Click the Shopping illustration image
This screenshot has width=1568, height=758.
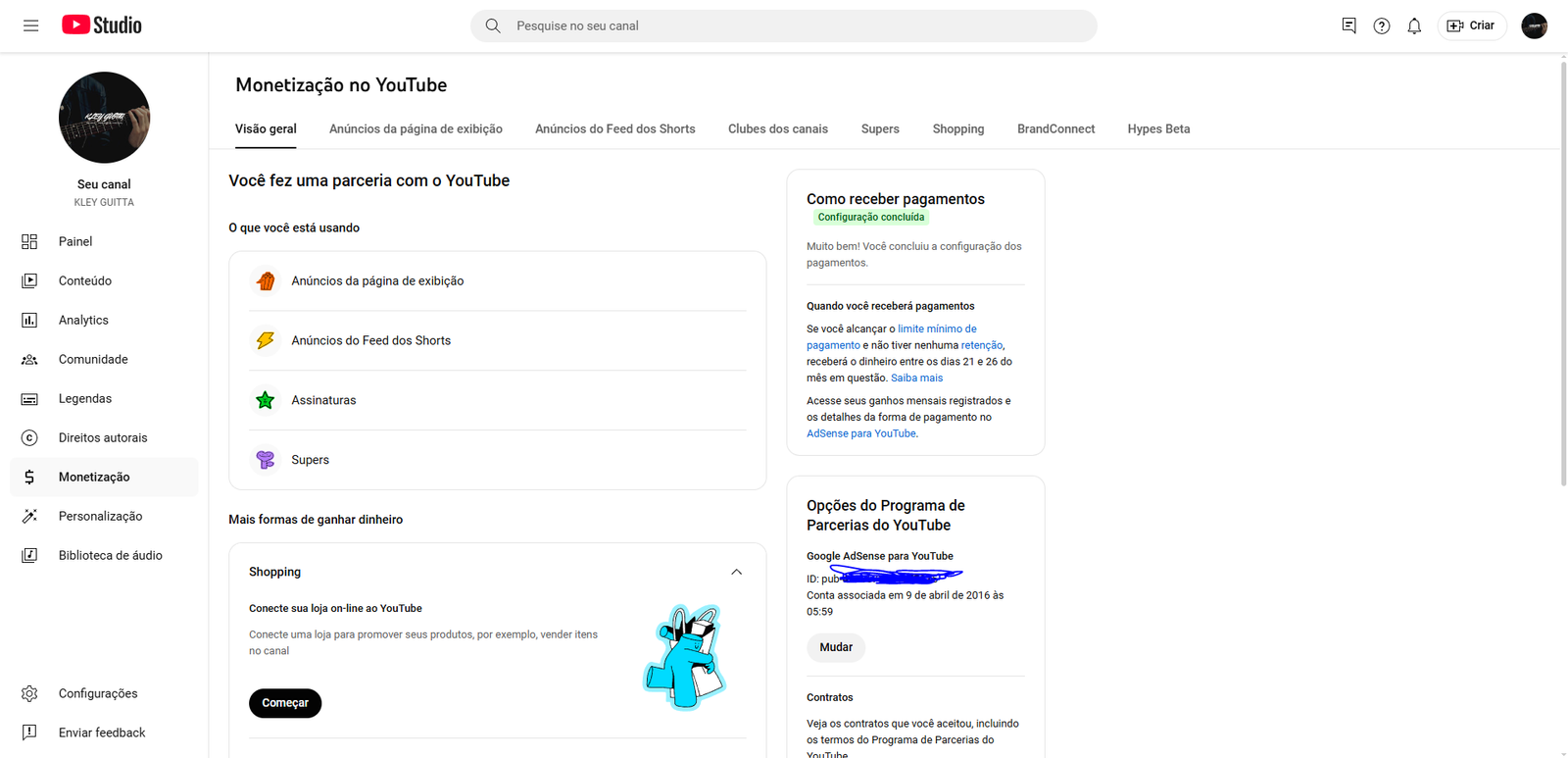[686, 657]
